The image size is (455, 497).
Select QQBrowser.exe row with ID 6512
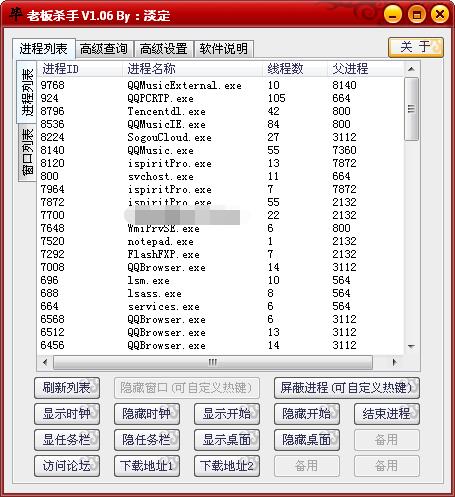(220, 332)
